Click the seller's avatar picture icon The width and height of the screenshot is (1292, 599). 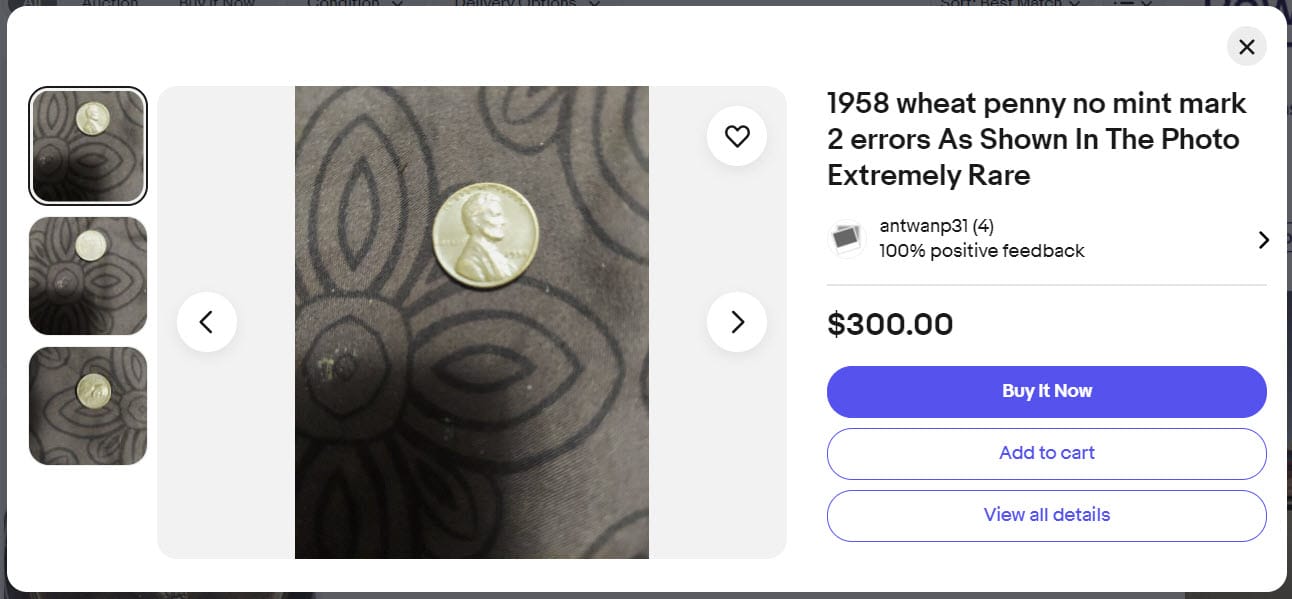(846, 238)
